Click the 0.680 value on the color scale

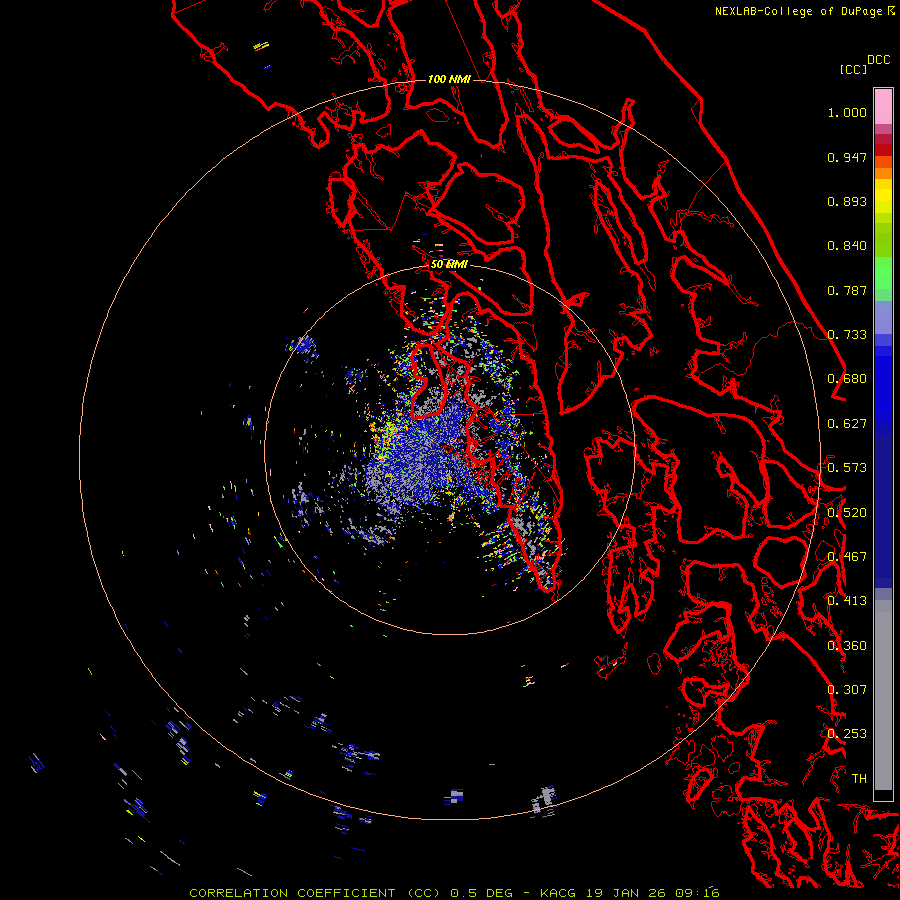pyautogui.click(x=847, y=379)
